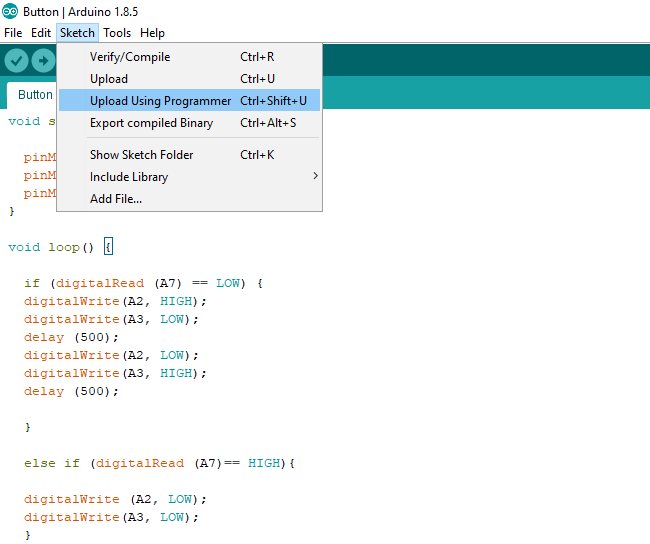Click Add File... in the menu
650x544 pixels.
116,199
